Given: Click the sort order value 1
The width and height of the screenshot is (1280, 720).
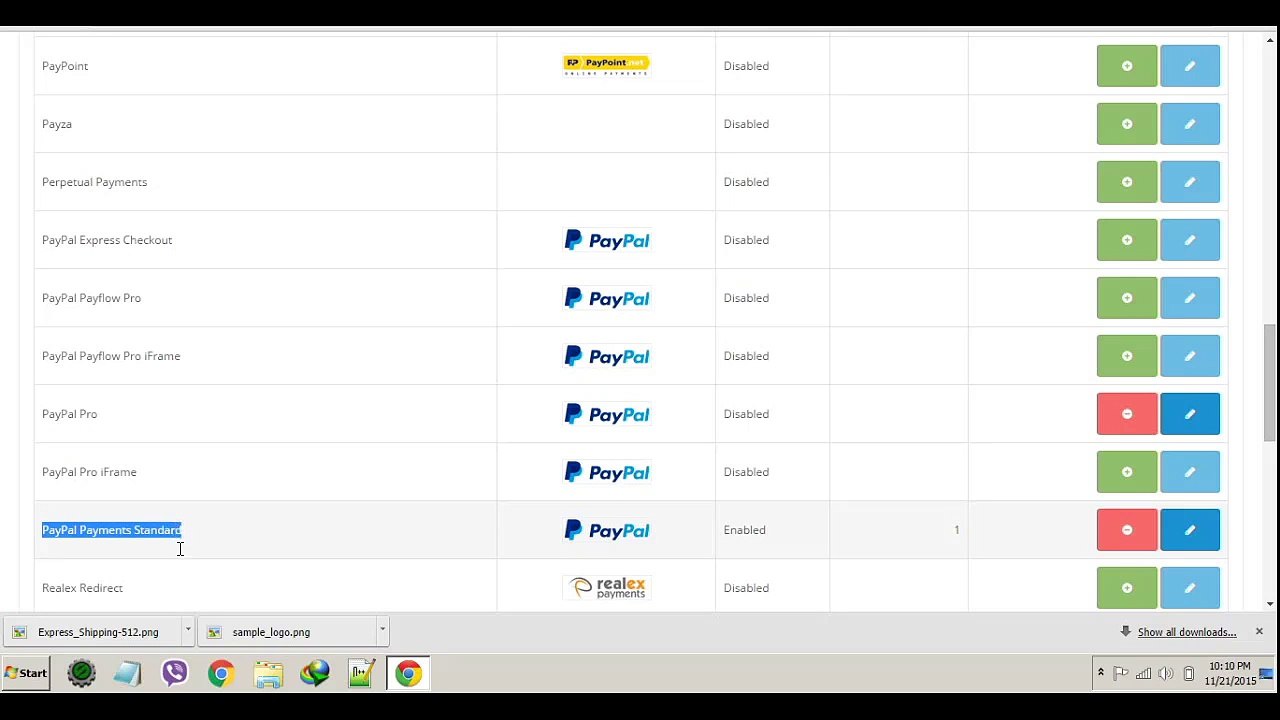Looking at the screenshot, I should (x=956, y=530).
